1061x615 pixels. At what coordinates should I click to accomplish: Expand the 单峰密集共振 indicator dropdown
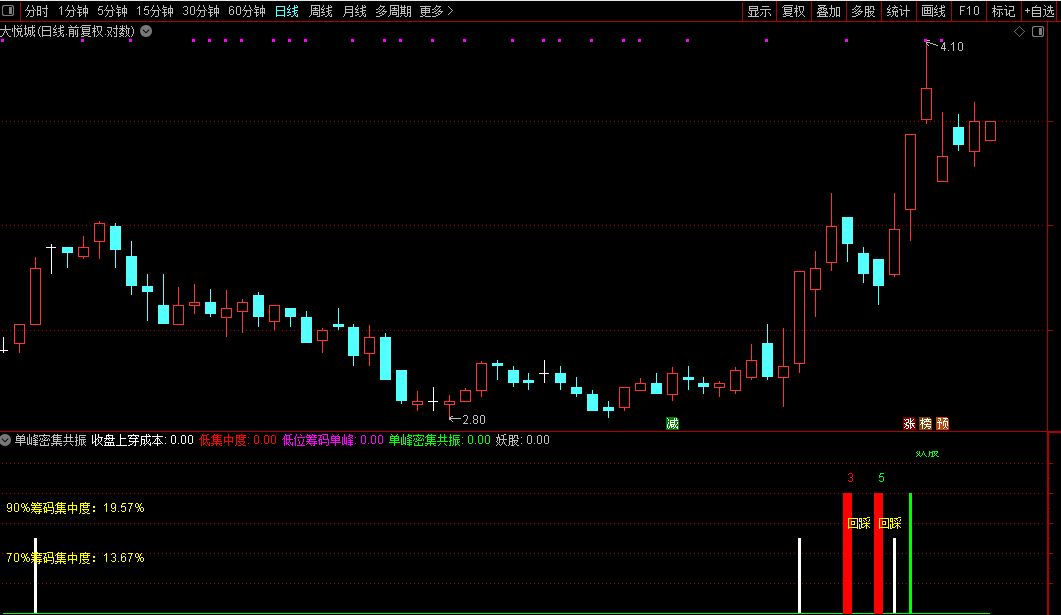(x=5, y=440)
